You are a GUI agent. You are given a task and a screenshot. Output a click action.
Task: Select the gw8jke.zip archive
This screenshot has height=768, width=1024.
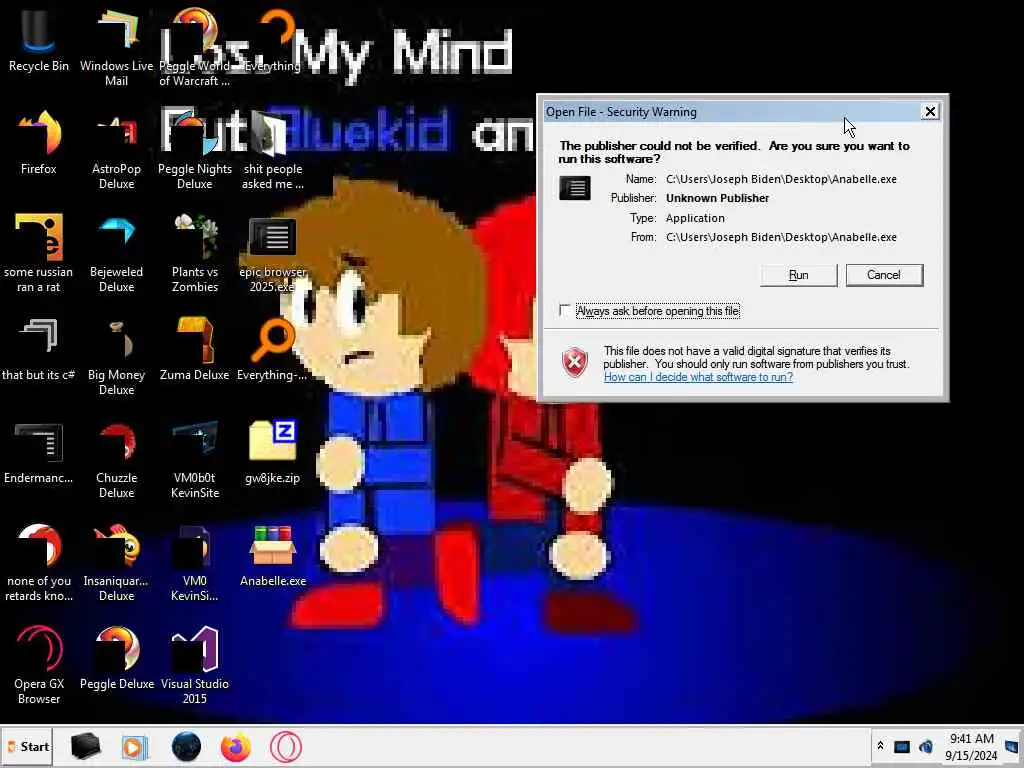273,453
